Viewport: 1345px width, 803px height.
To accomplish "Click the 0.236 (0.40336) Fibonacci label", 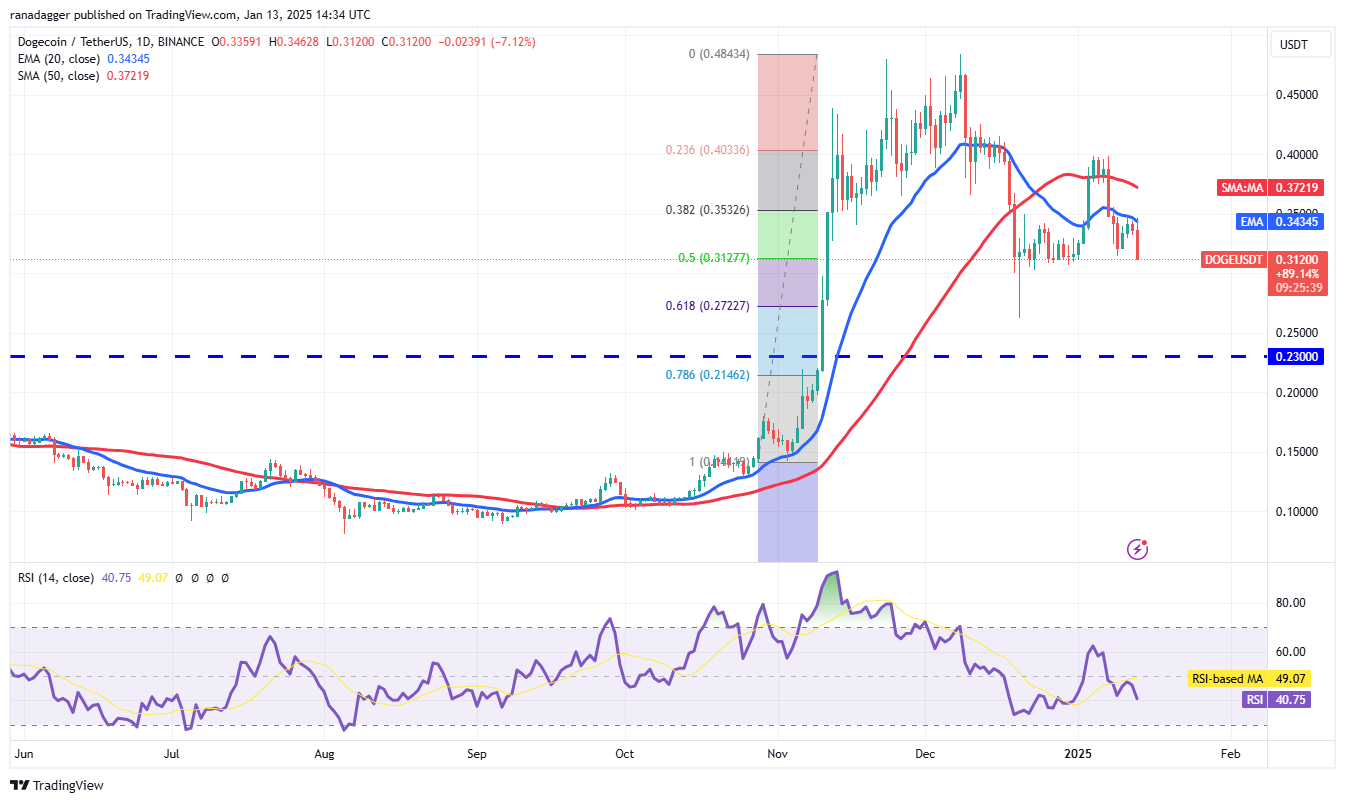I will (x=709, y=150).
